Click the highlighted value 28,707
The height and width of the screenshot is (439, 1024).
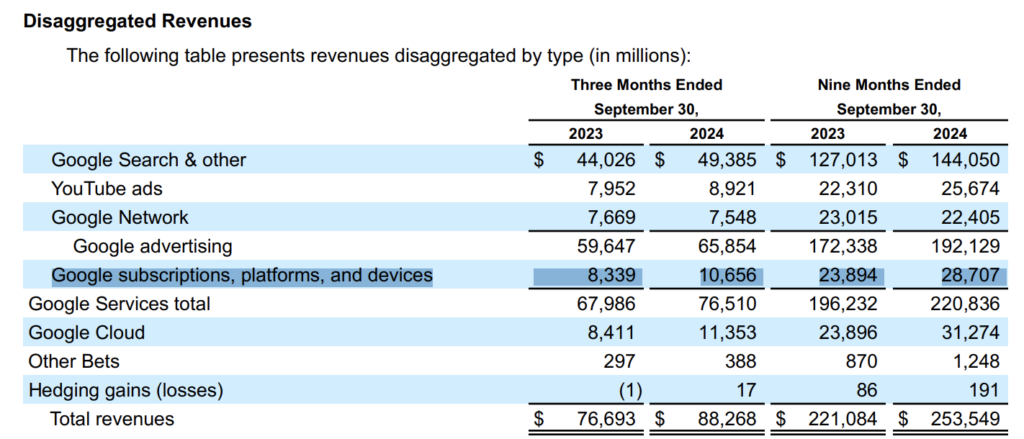968,275
